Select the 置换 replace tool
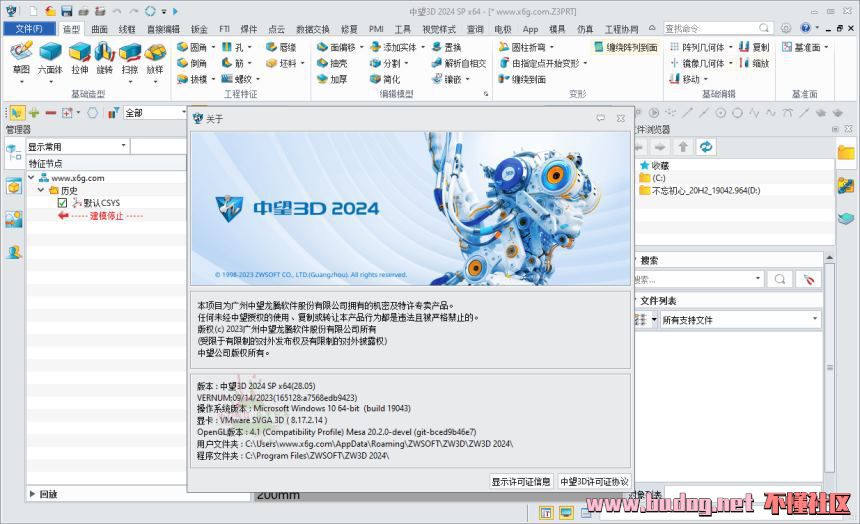Screen dimensions: 860x524 [446, 47]
